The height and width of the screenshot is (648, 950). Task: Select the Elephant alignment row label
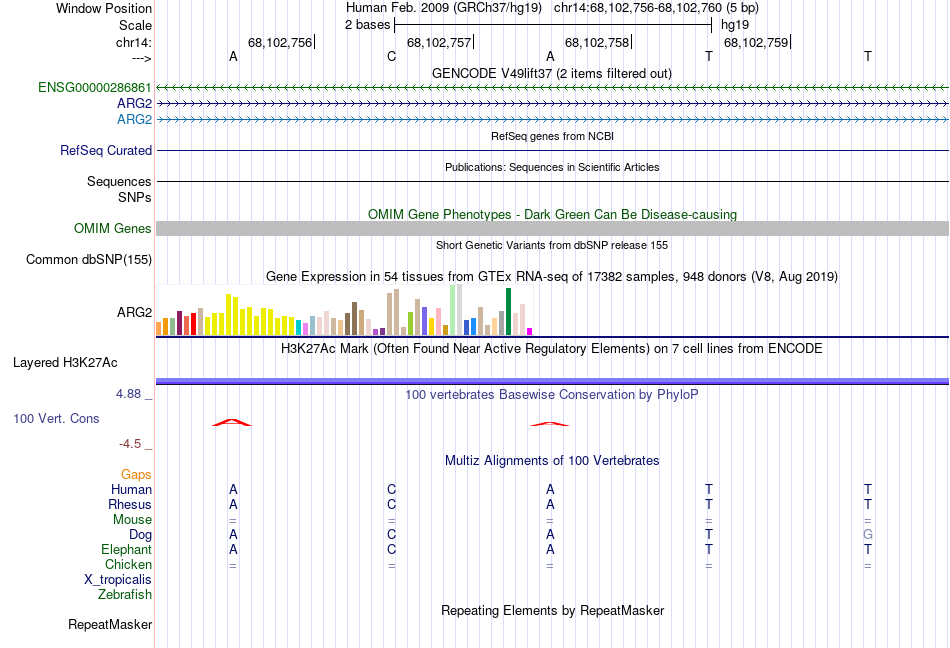tap(126, 549)
